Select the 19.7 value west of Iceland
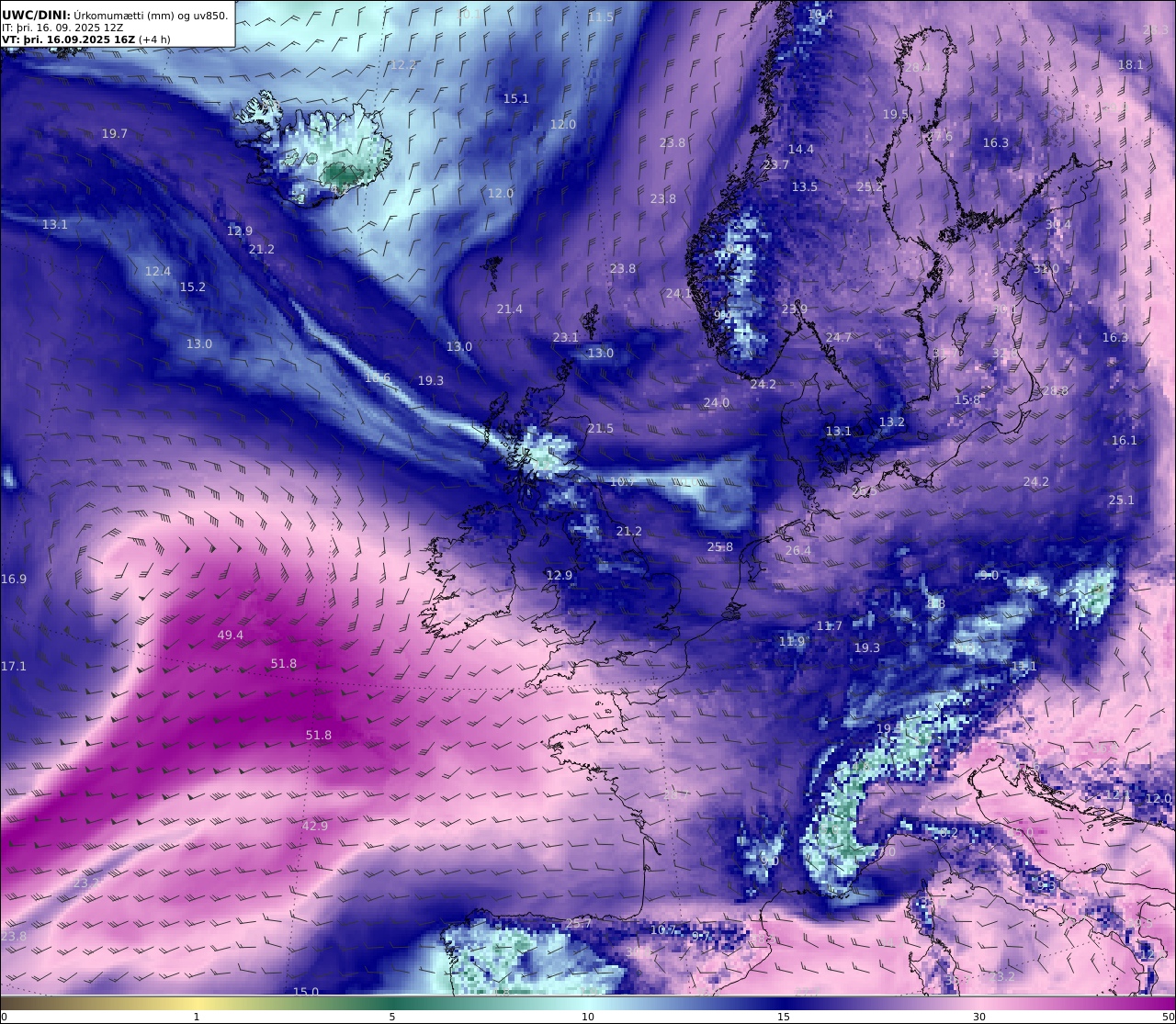 tap(115, 133)
